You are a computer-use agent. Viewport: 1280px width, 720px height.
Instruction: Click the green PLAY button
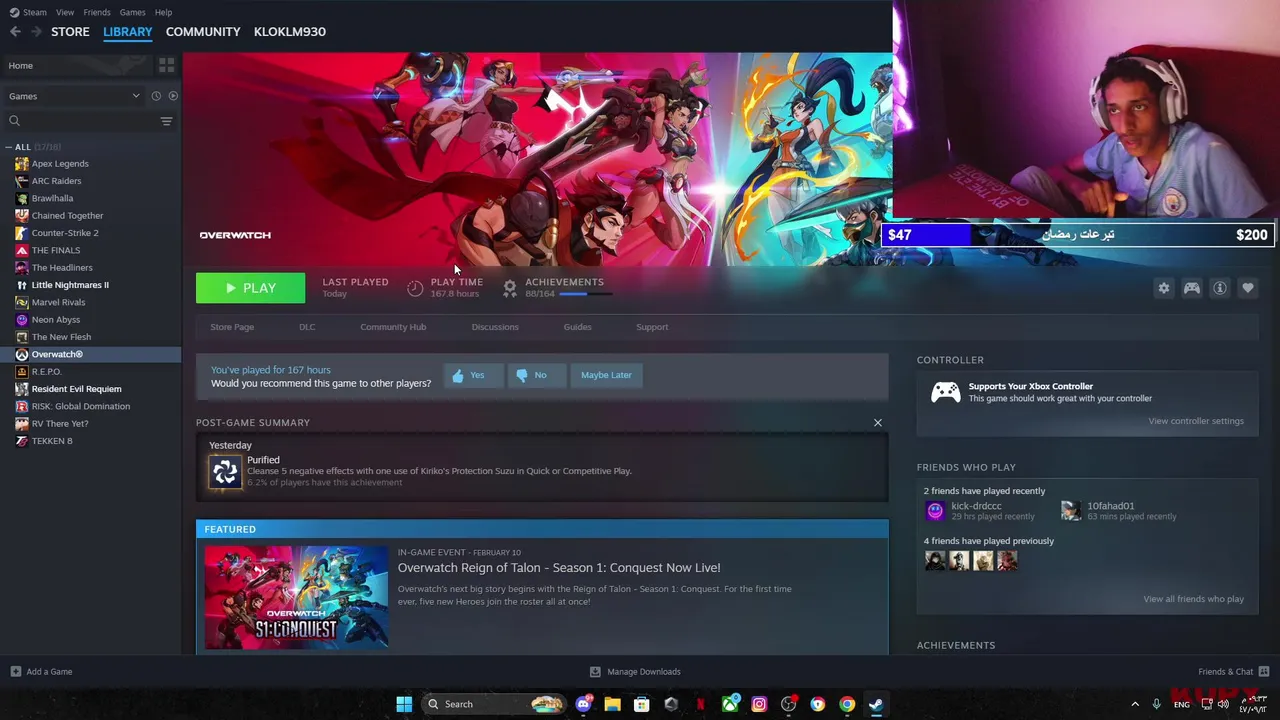click(x=250, y=288)
